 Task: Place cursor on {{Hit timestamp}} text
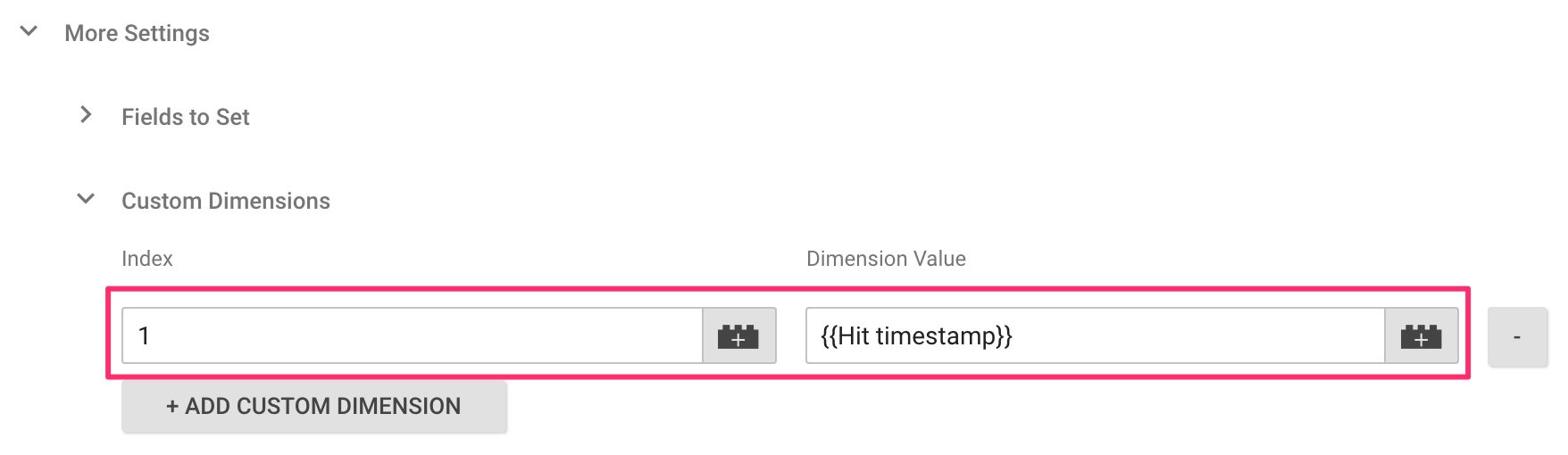pos(916,336)
